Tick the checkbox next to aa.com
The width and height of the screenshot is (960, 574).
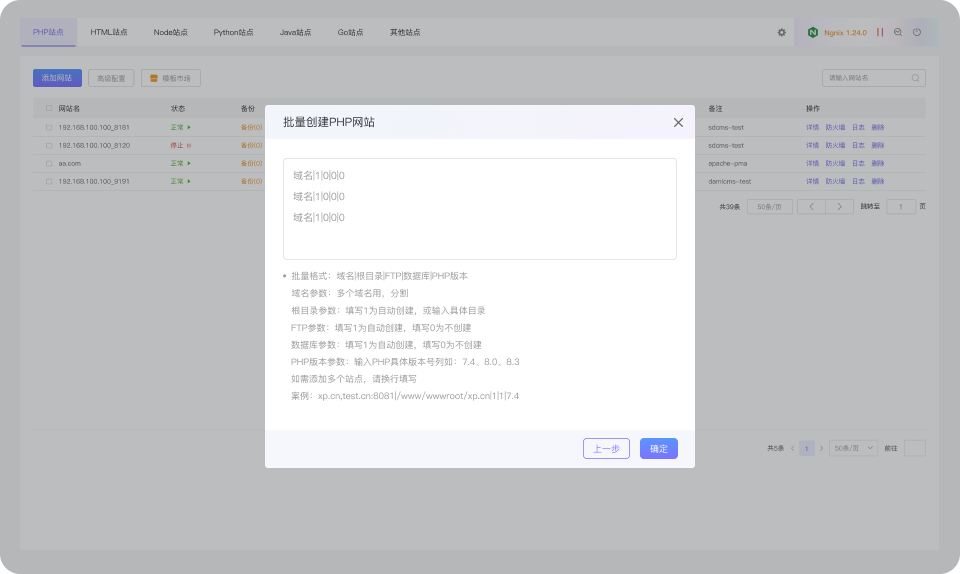[x=49, y=163]
